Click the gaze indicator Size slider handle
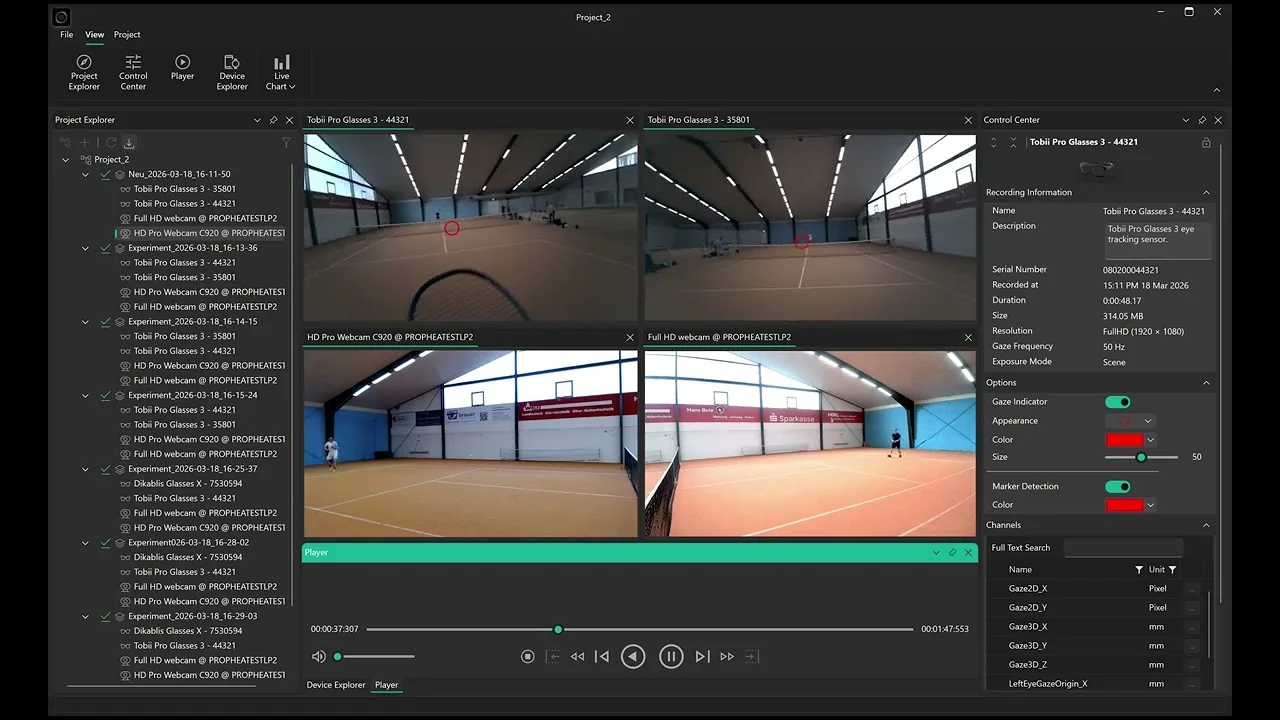Image resolution: width=1280 pixels, height=720 pixels. click(1141, 457)
